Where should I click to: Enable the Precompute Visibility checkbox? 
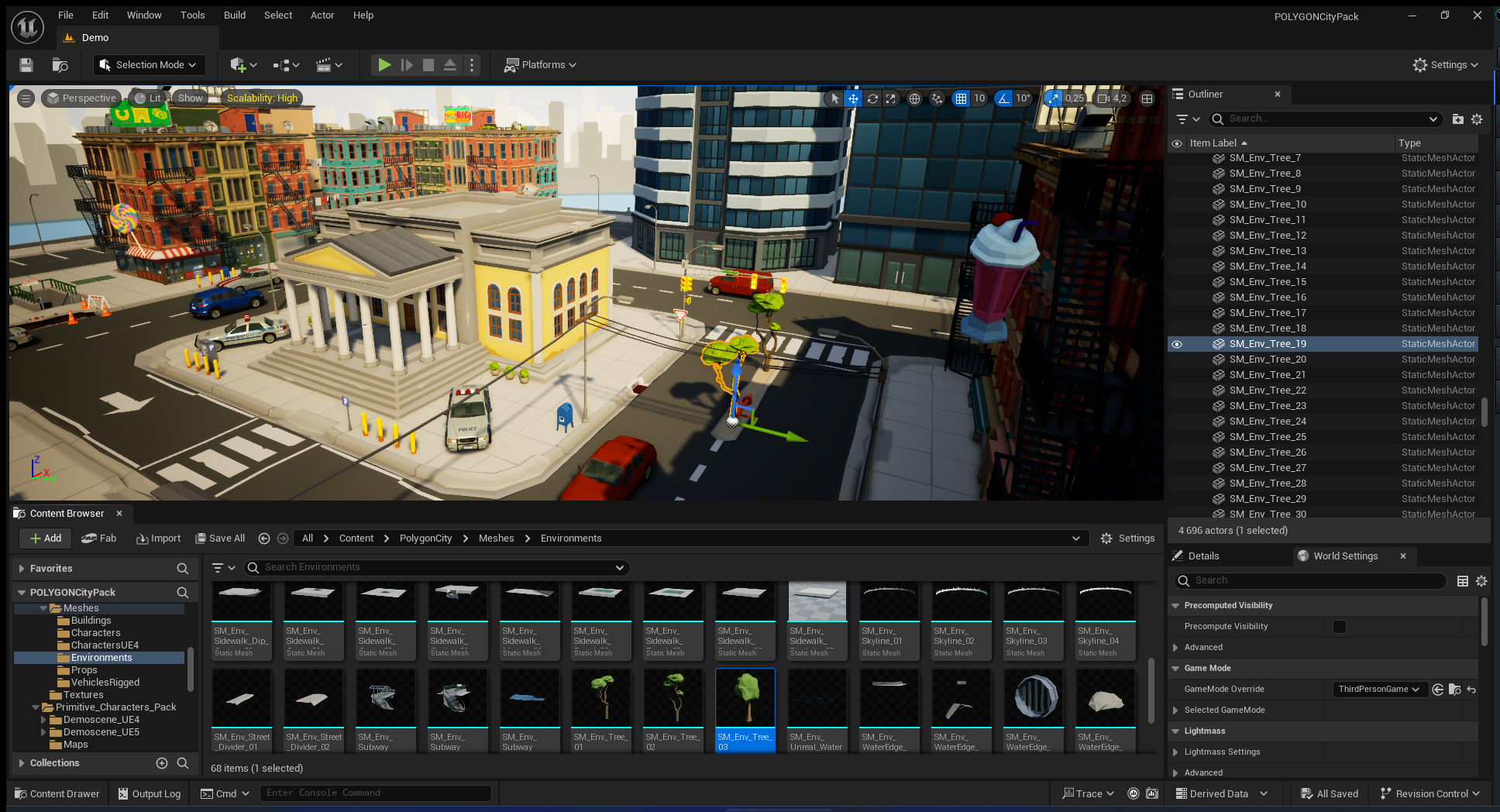pos(1339,627)
